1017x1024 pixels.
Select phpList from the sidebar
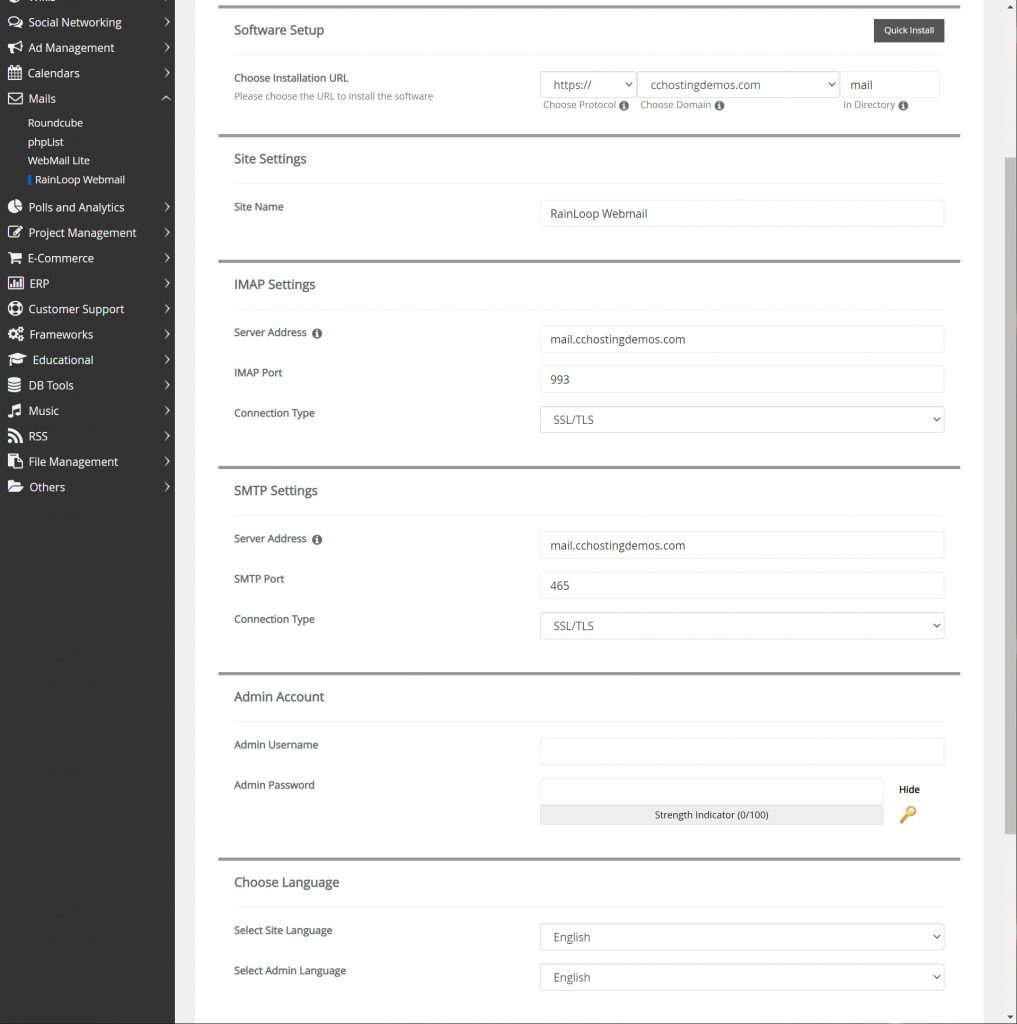[46, 142]
